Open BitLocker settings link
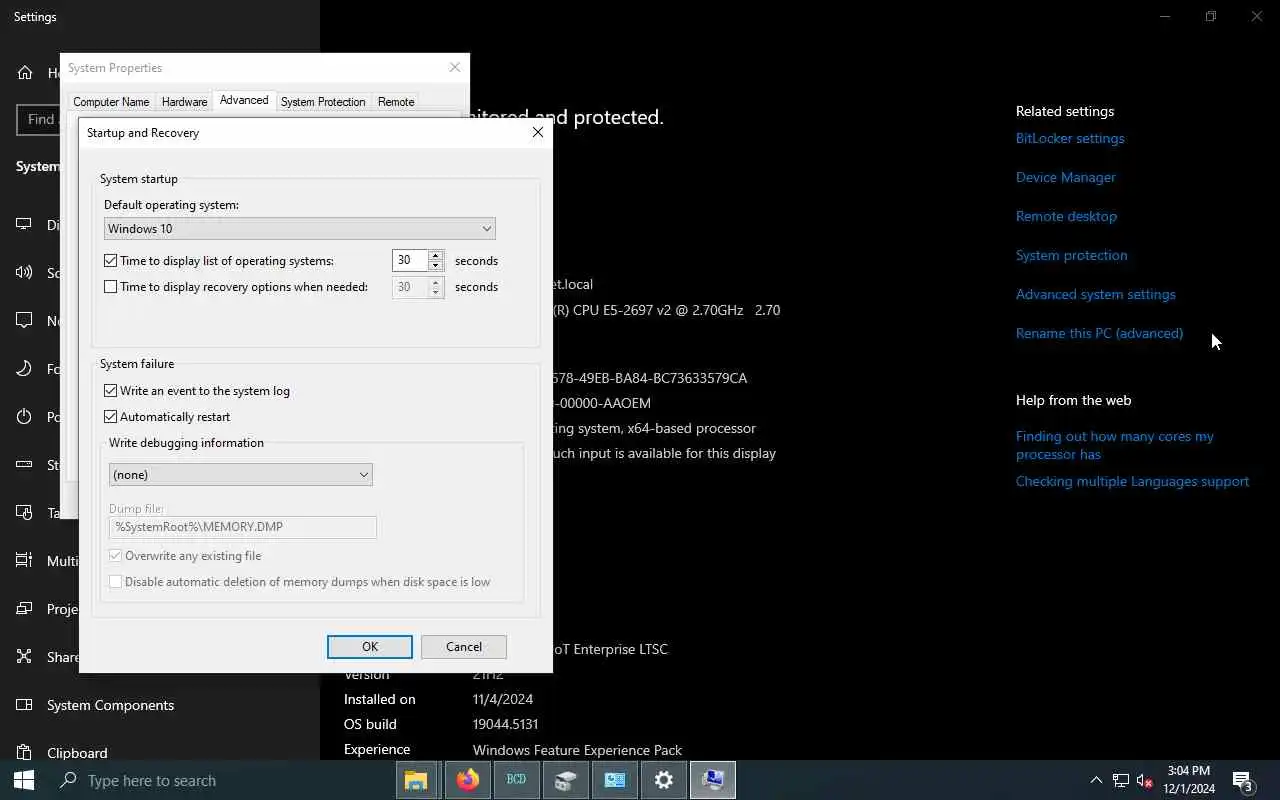Viewport: 1280px width, 800px height. (x=1070, y=138)
